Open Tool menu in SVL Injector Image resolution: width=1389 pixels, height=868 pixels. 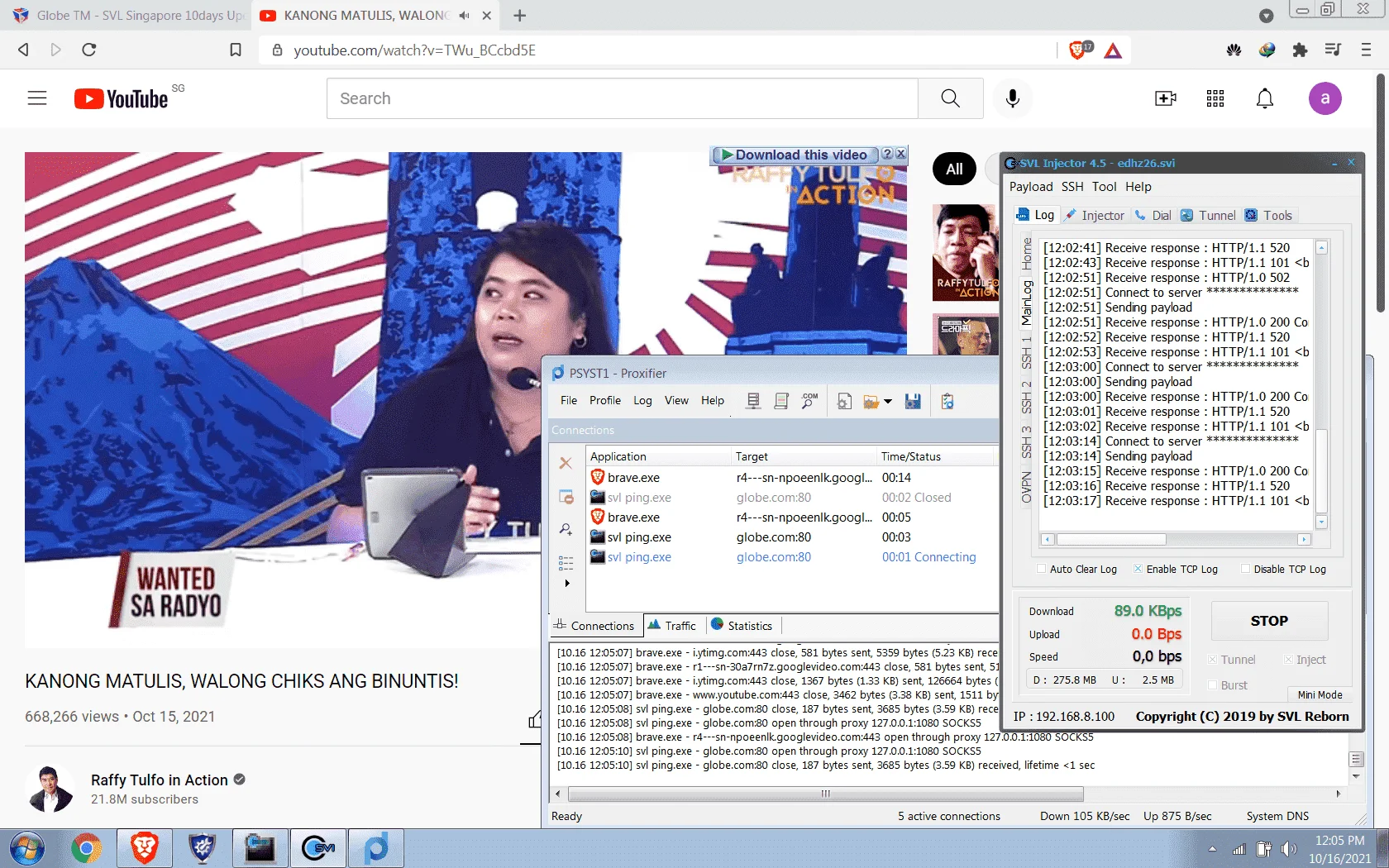(1104, 187)
